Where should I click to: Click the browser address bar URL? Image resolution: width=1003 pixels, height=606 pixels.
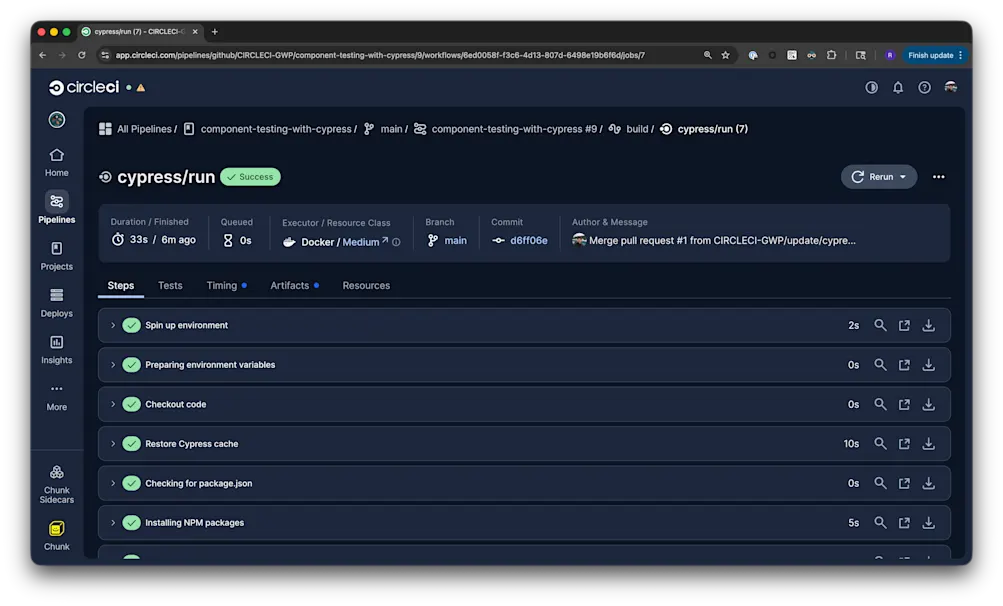click(x=380, y=55)
